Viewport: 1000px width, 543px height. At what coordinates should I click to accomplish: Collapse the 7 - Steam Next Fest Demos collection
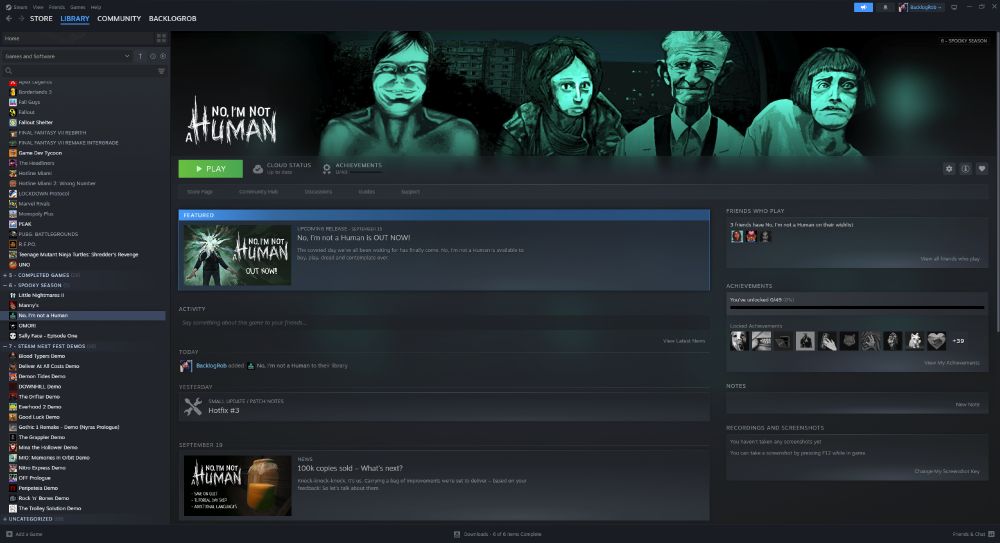5,346
